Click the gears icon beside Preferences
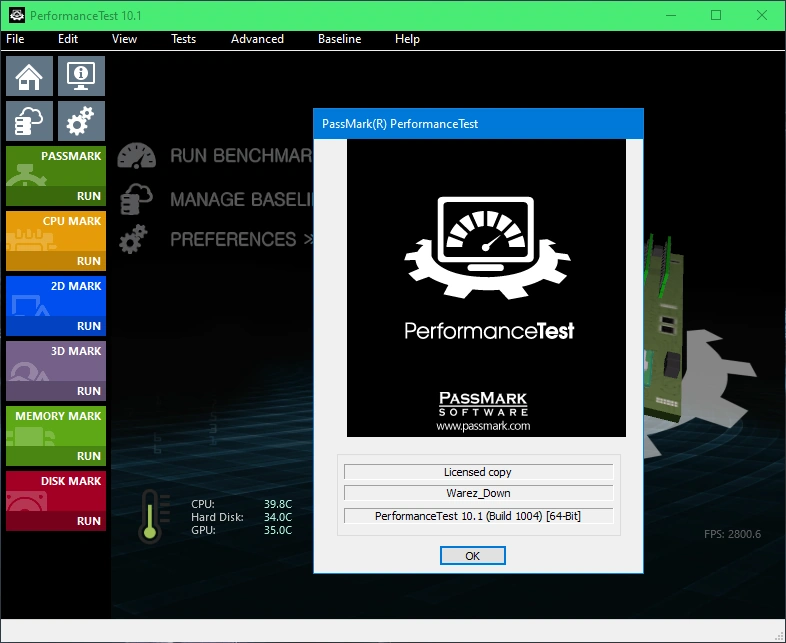 [x=133, y=239]
